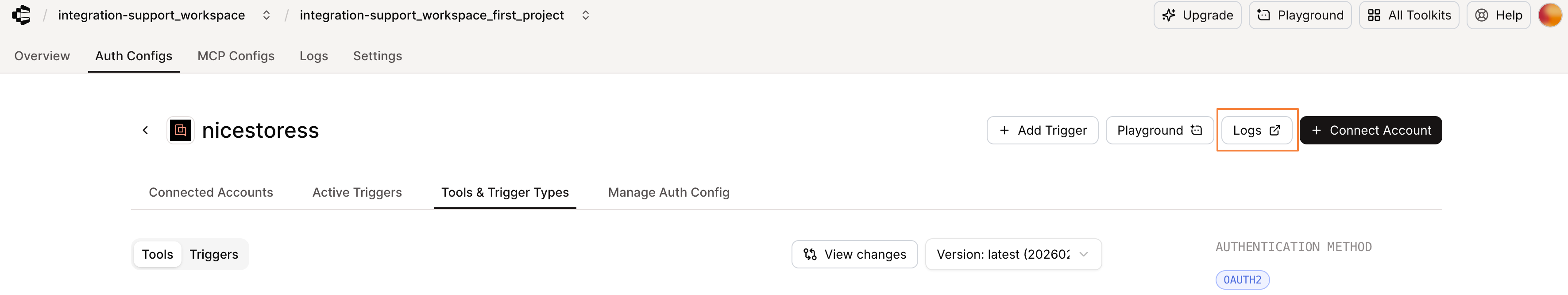
Task: Select the Connected Accounts tab
Action: click(211, 193)
